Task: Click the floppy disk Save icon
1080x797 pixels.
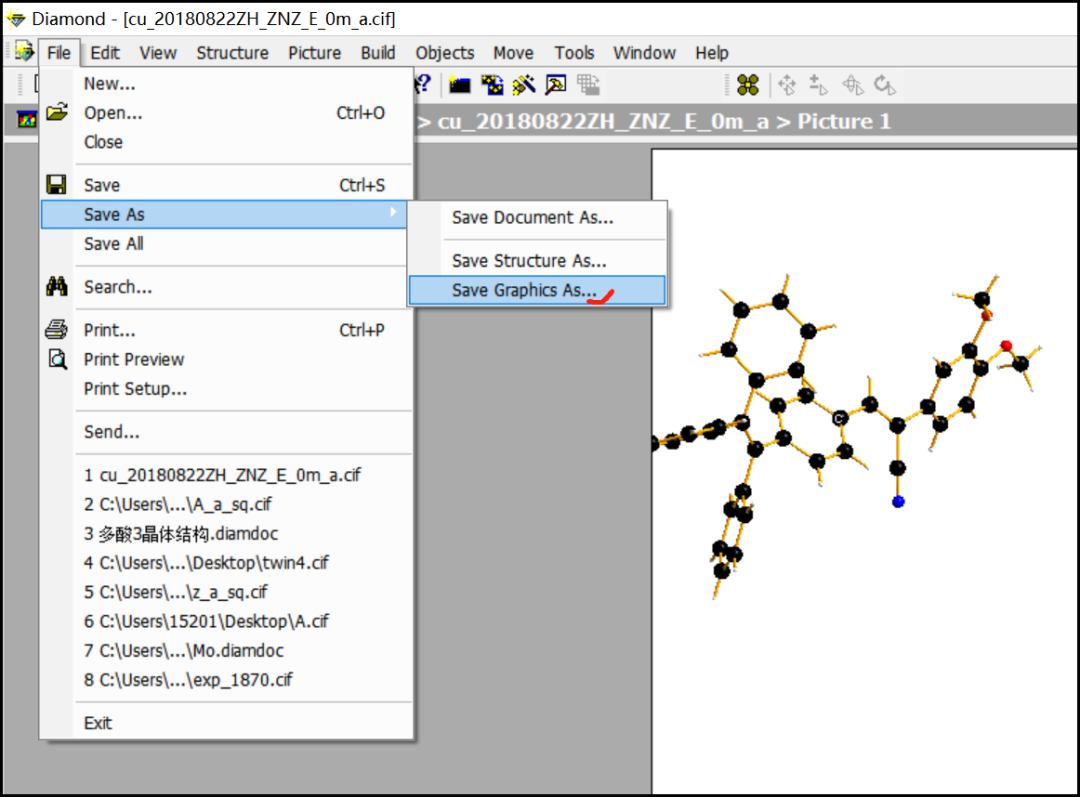Action: coord(57,185)
